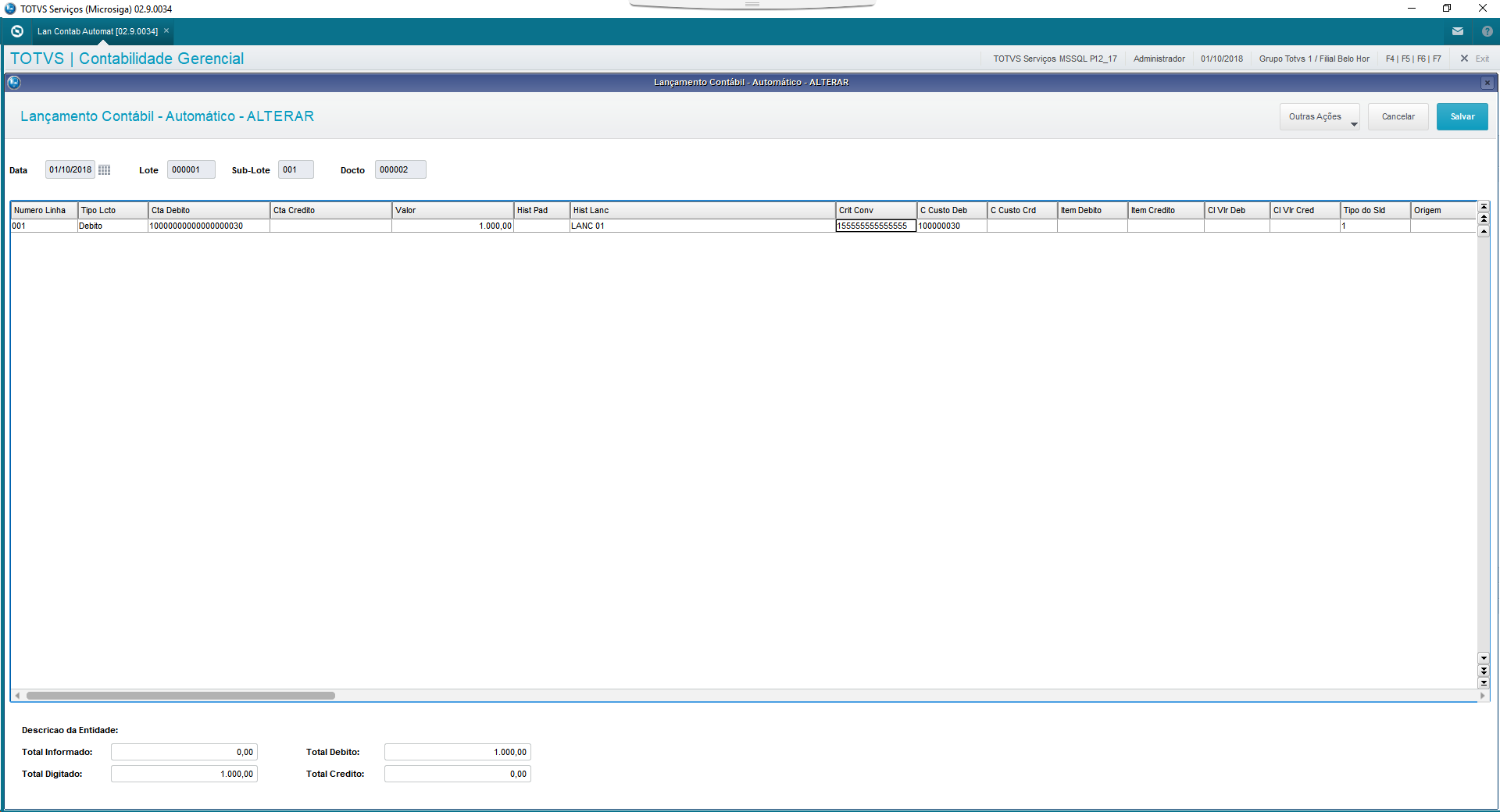Expand the Outras Ações dropdown arrow
Screen dimensions: 1500x812
(1354, 124)
